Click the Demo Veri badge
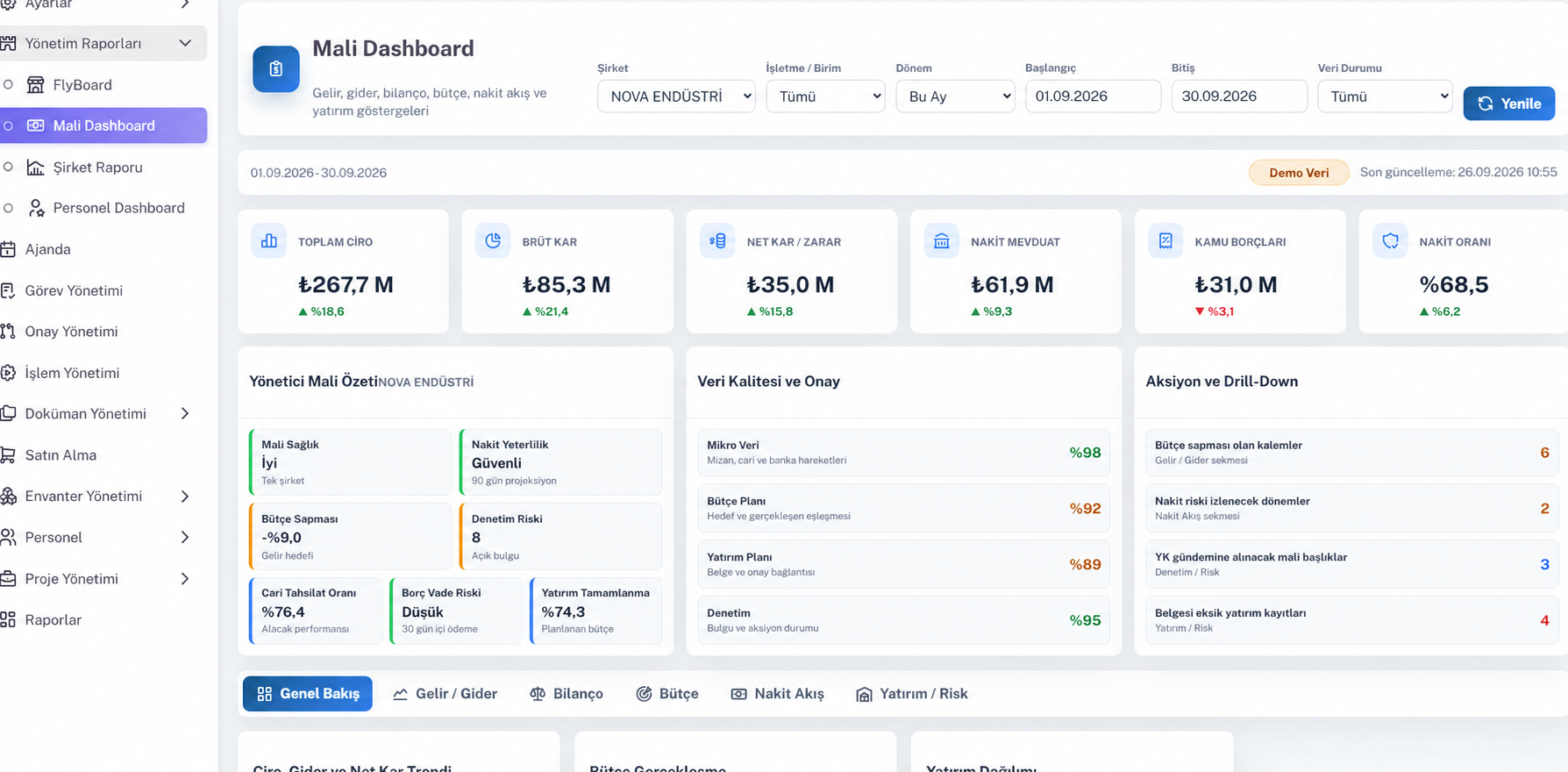The width and height of the screenshot is (1568, 772). 1299,173
